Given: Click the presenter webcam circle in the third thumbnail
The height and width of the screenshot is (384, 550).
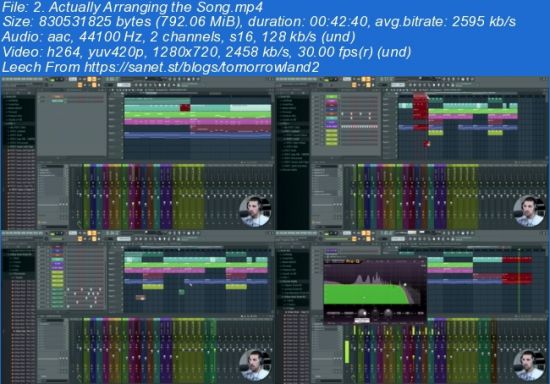Looking at the screenshot, I should pyautogui.click(x=255, y=365).
